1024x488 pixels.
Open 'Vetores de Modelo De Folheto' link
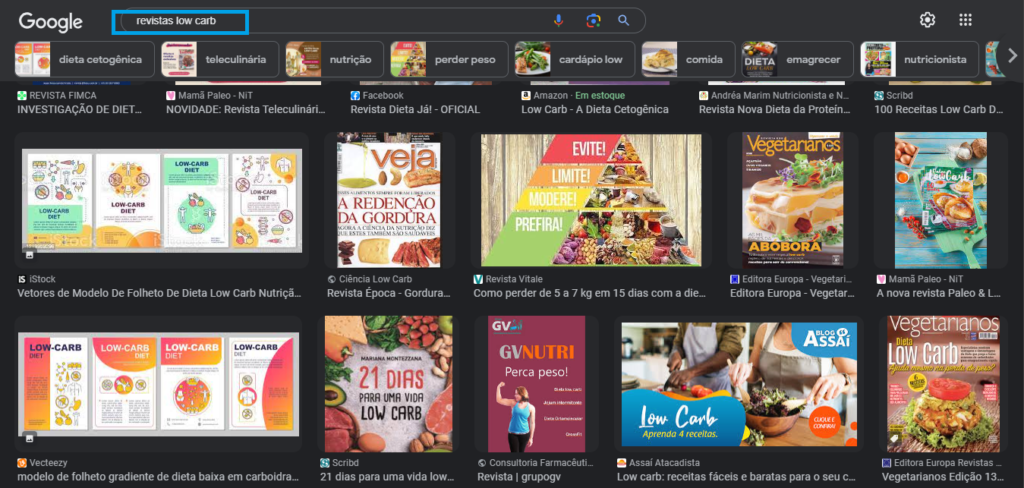tap(159, 293)
